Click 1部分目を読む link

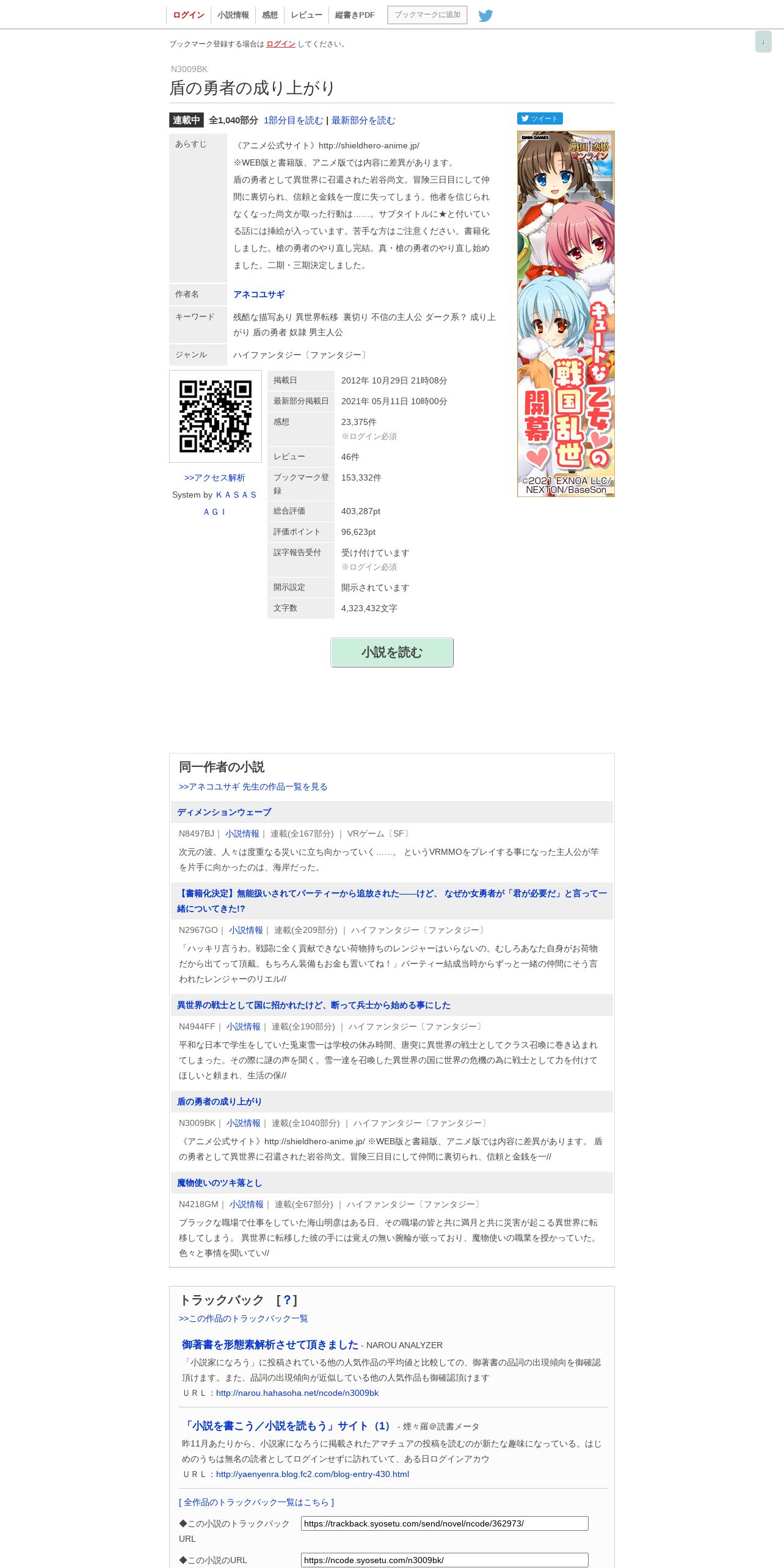click(293, 120)
